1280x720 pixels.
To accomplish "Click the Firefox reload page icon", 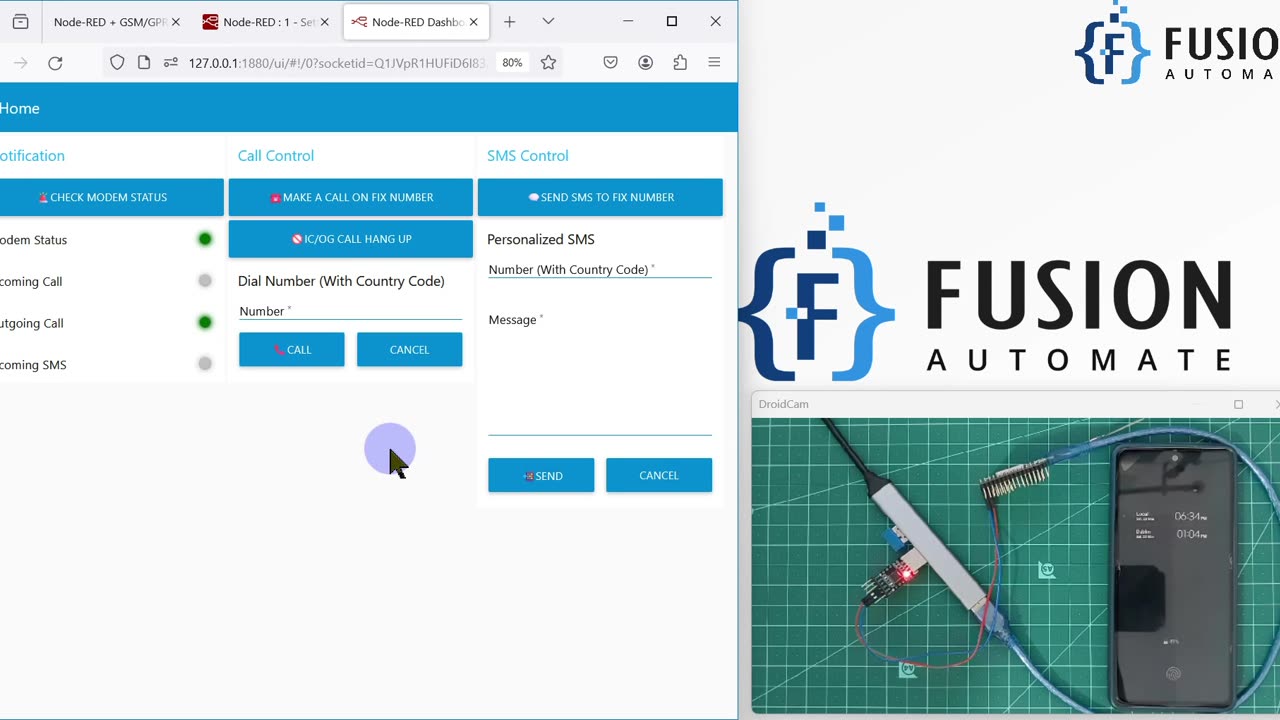I will (55, 63).
